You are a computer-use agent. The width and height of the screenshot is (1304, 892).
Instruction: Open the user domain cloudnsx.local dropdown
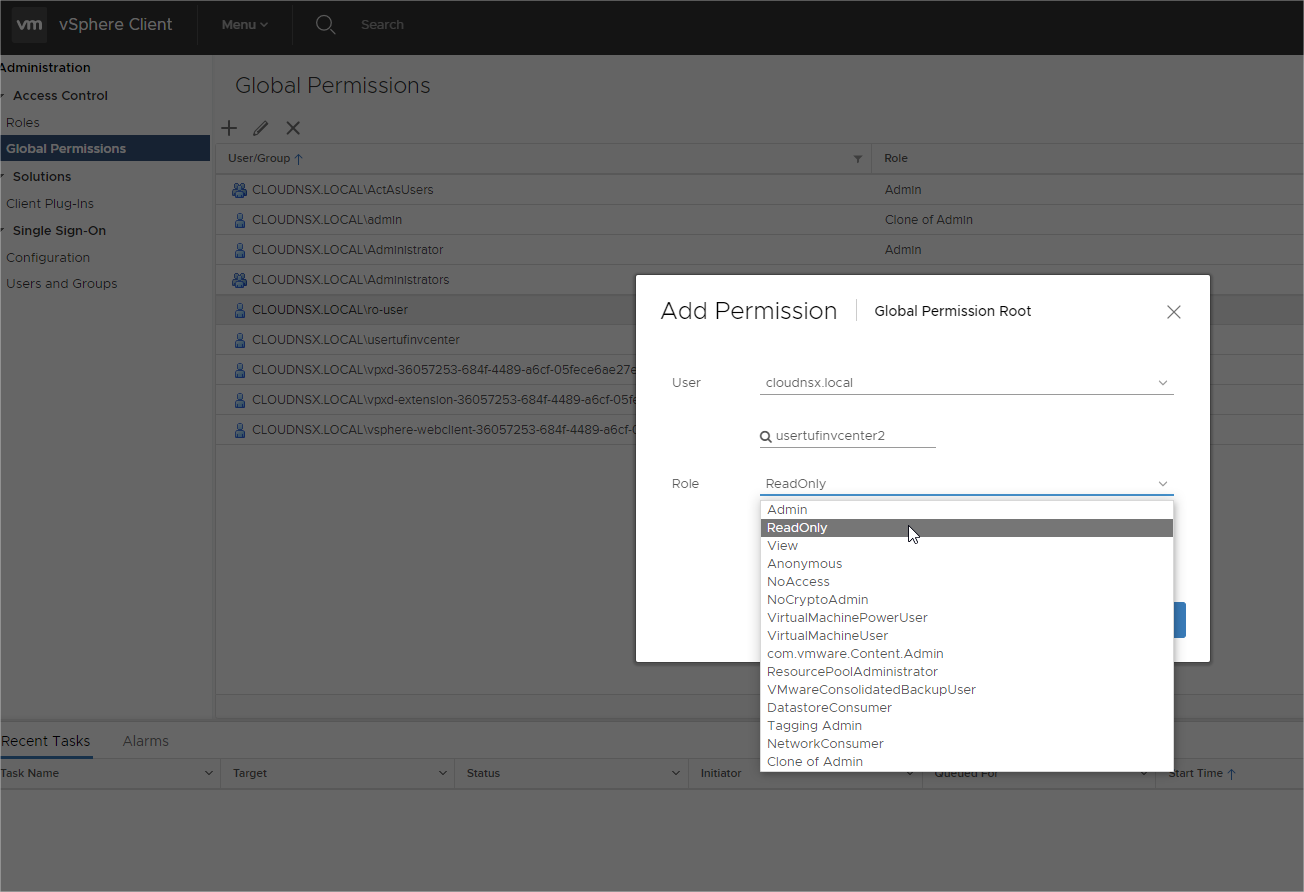point(966,383)
